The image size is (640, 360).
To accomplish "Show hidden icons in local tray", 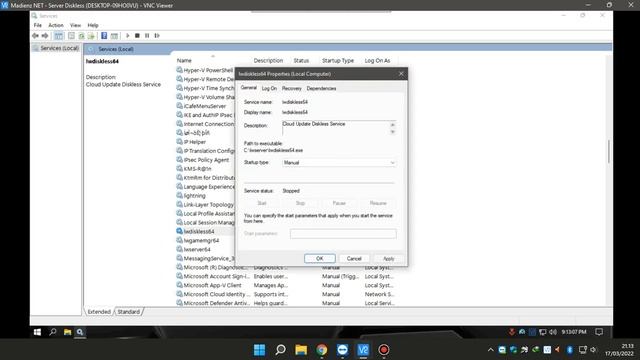I will click(491, 350).
